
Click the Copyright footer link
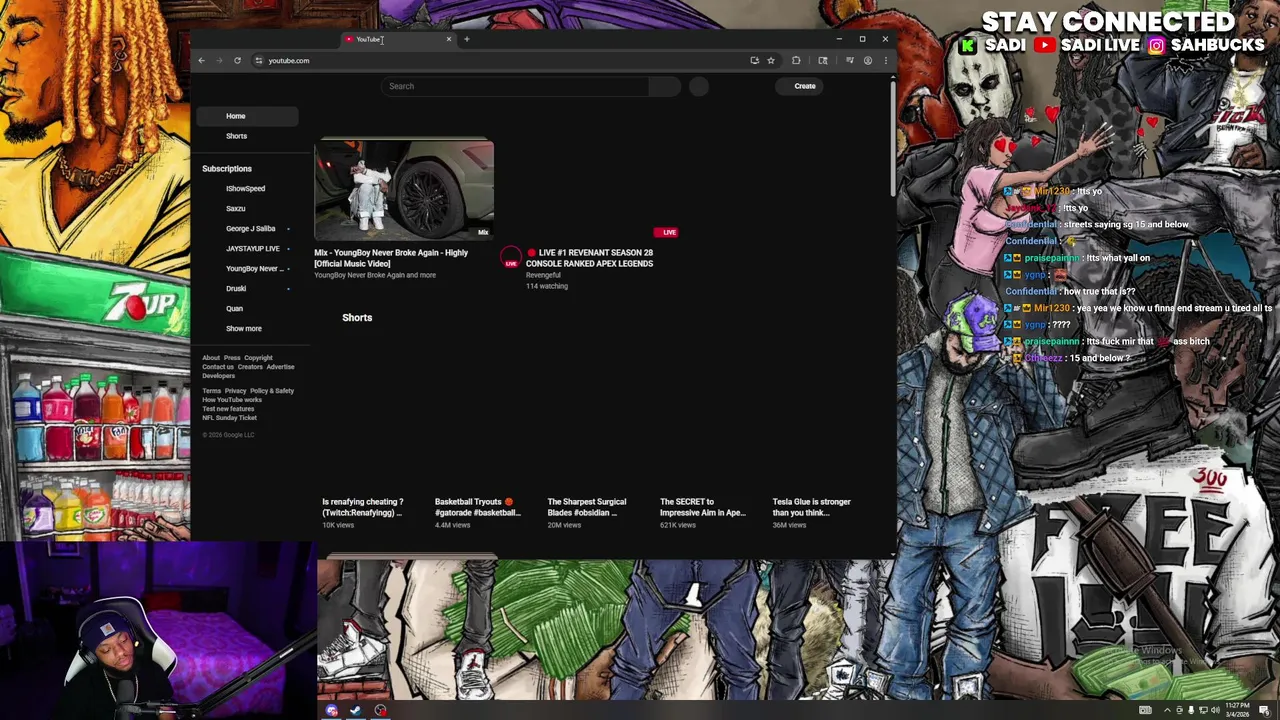pos(258,358)
